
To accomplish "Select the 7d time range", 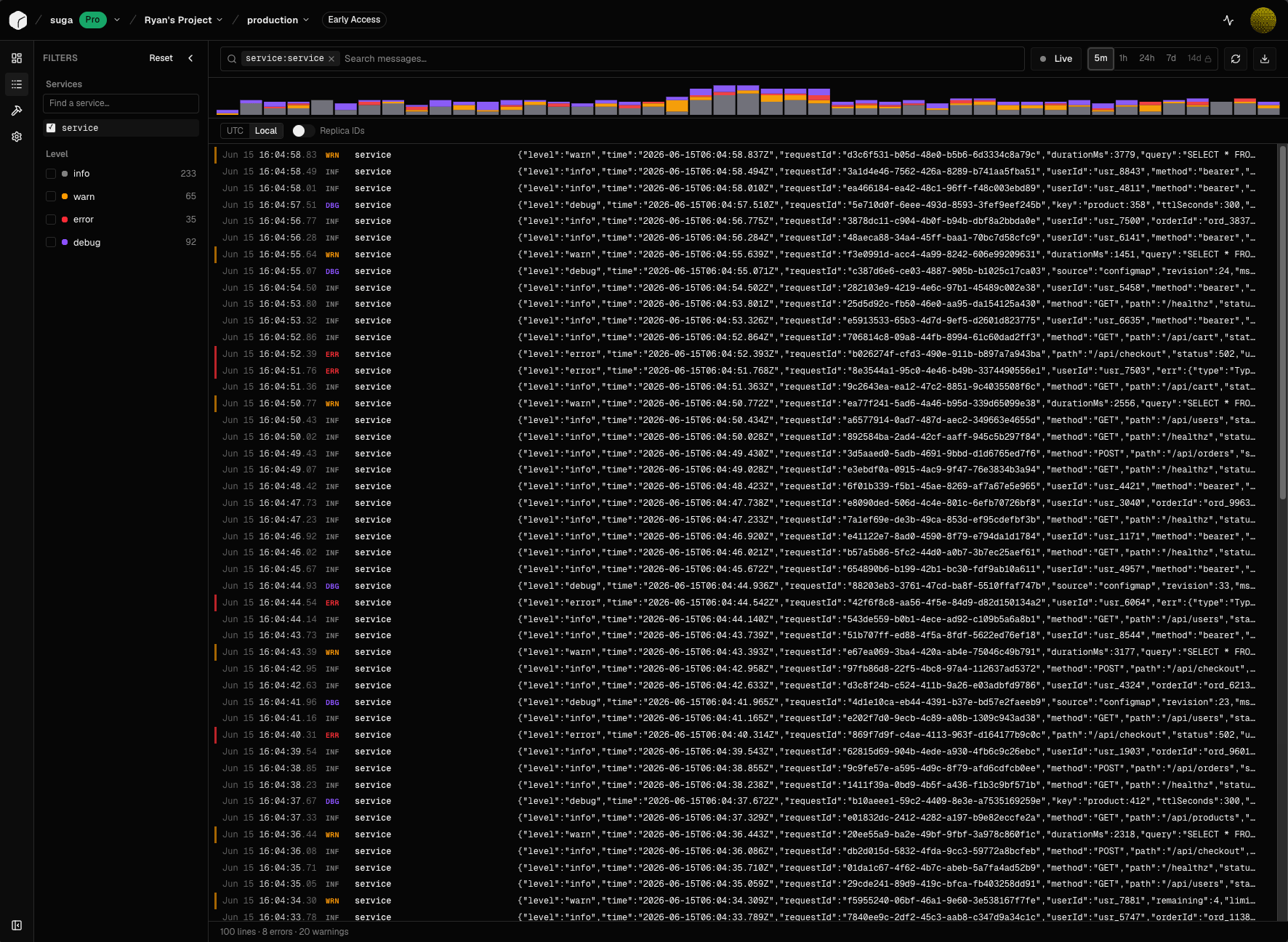I will [x=1171, y=59].
